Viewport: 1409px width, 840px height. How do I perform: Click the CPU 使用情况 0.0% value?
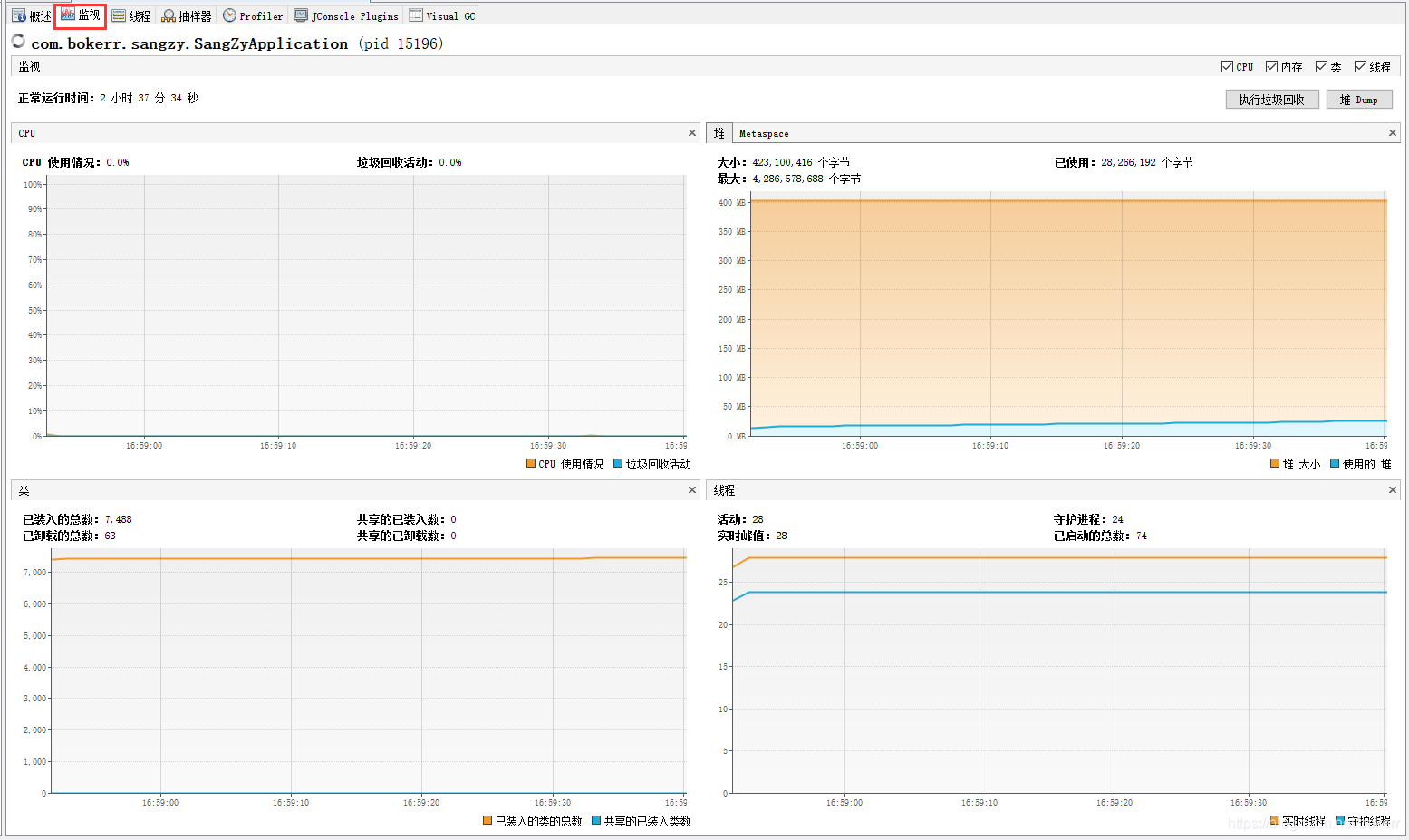tap(118, 162)
